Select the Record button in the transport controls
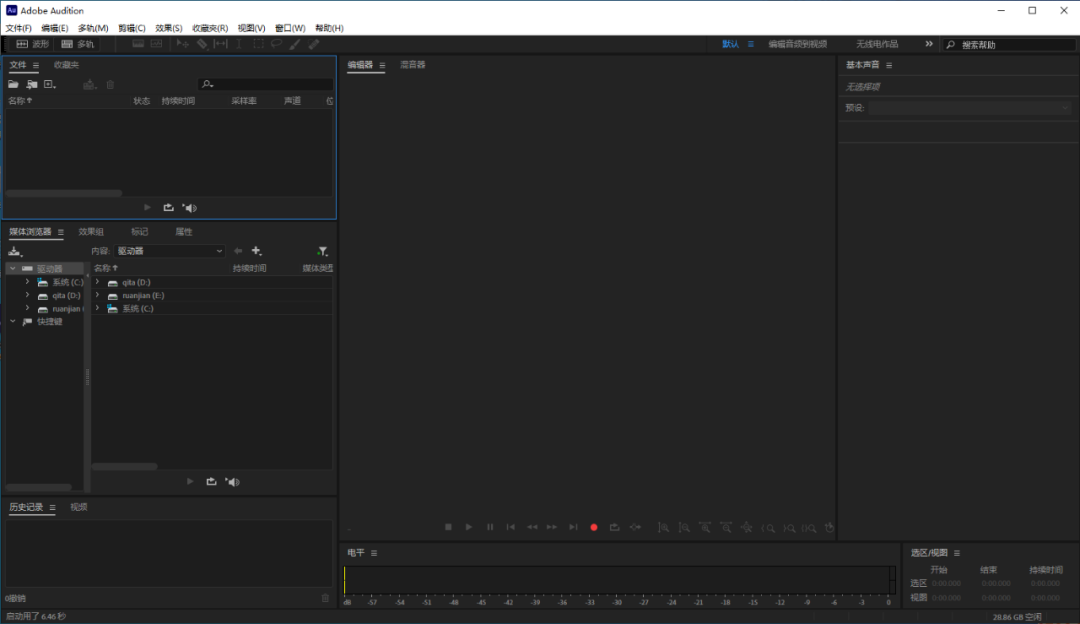1080x624 pixels. point(593,527)
